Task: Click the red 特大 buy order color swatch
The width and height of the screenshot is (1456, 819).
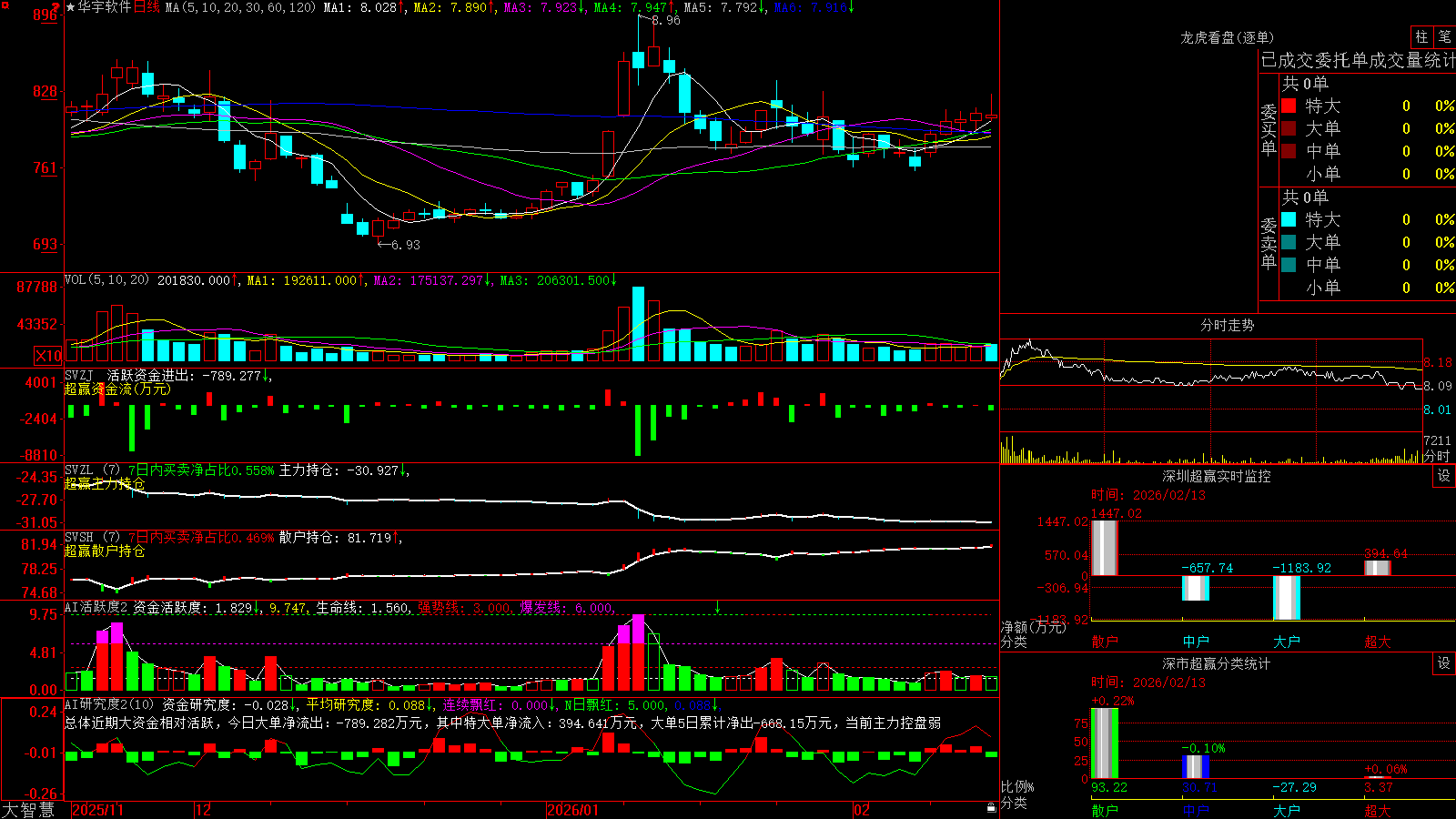Action: (x=1289, y=106)
